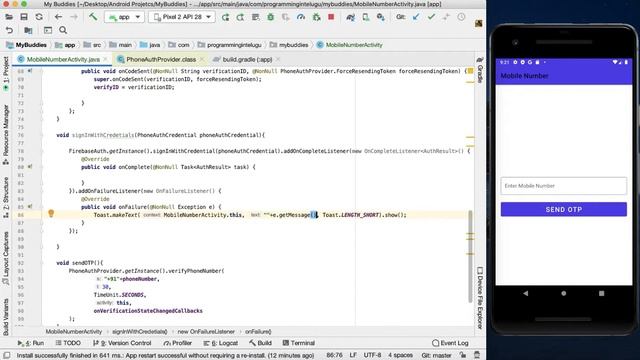Commit changes with green Git checkmark
640x360 pixels.
(x=431, y=17)
